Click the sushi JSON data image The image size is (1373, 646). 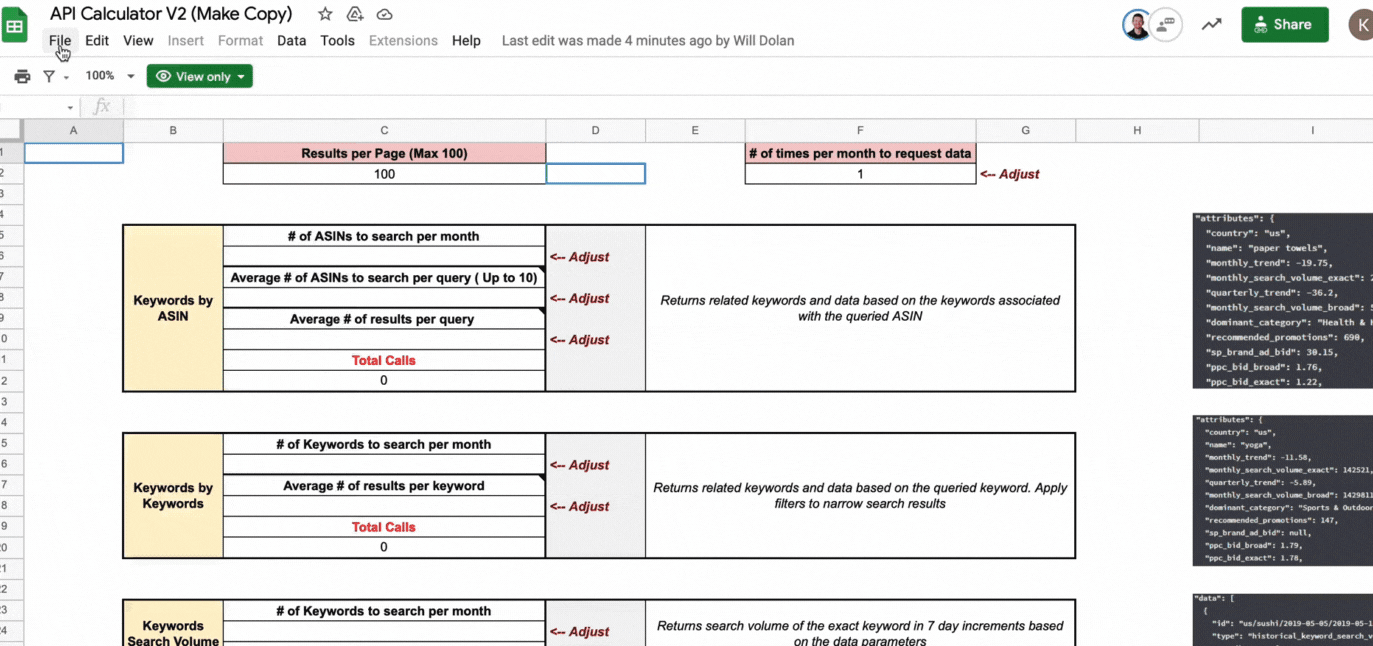coord(1283,619)
